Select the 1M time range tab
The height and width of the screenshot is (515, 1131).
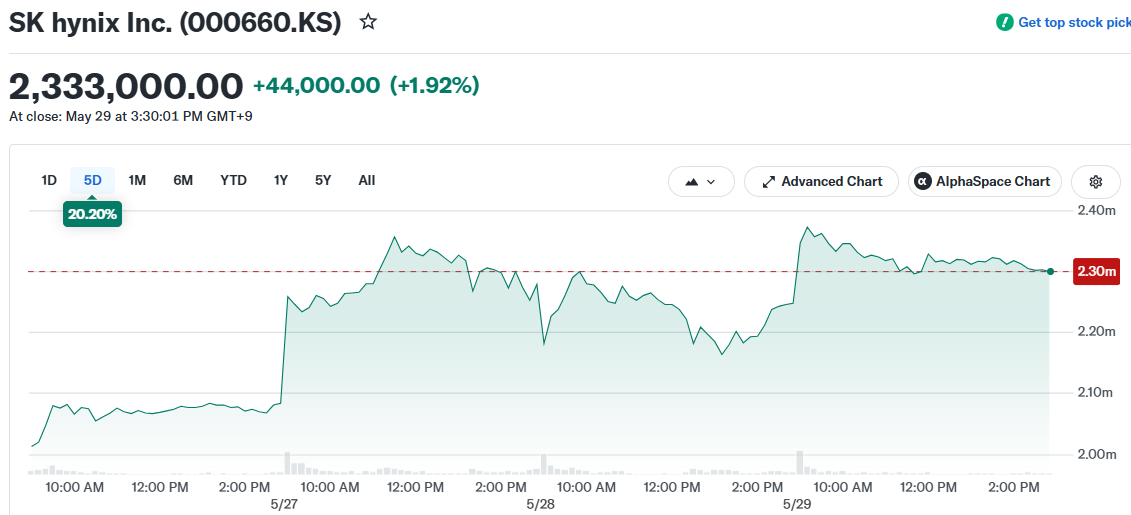click(137, 180)
